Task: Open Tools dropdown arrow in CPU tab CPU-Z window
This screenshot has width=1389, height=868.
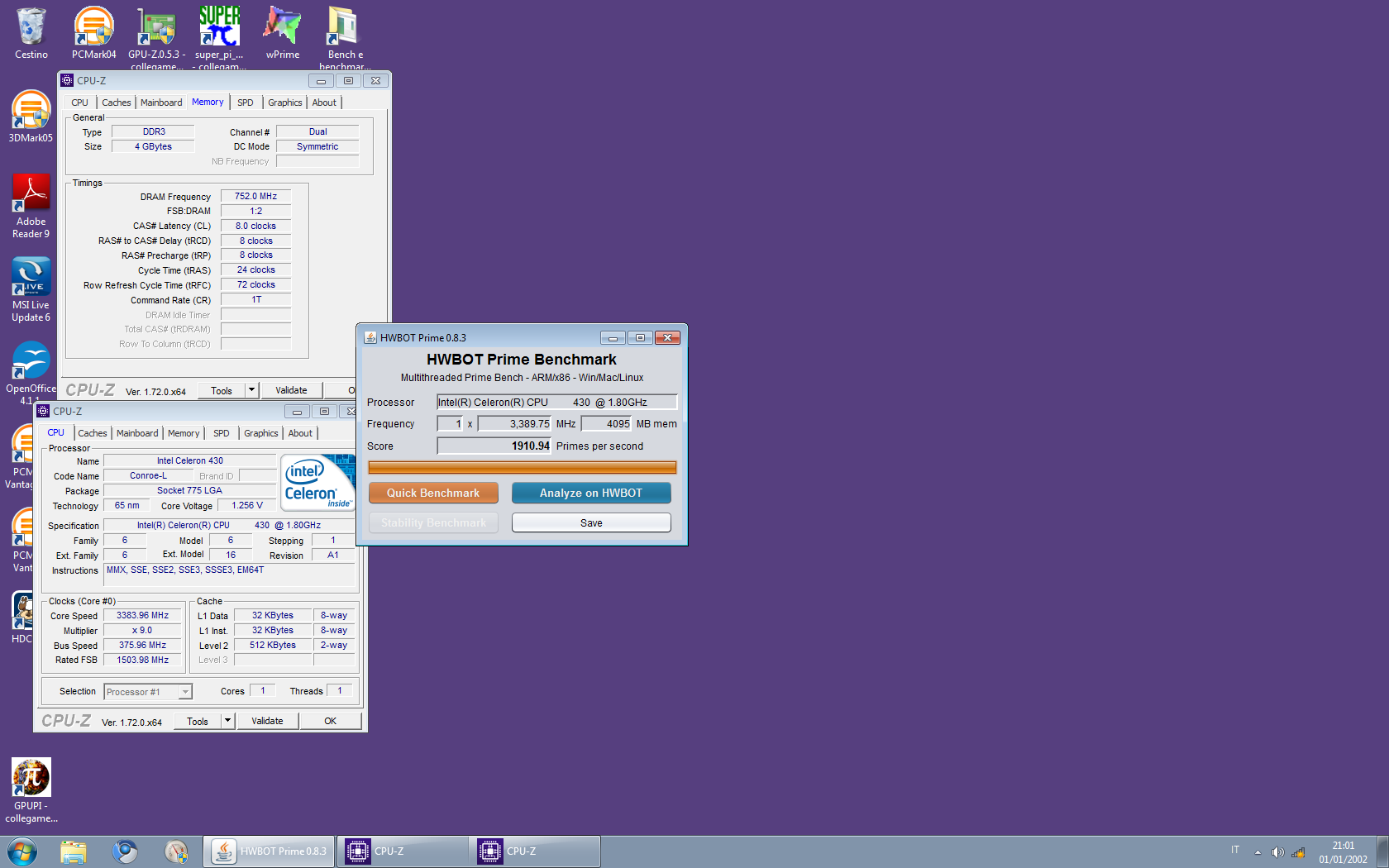Action: 227,720
